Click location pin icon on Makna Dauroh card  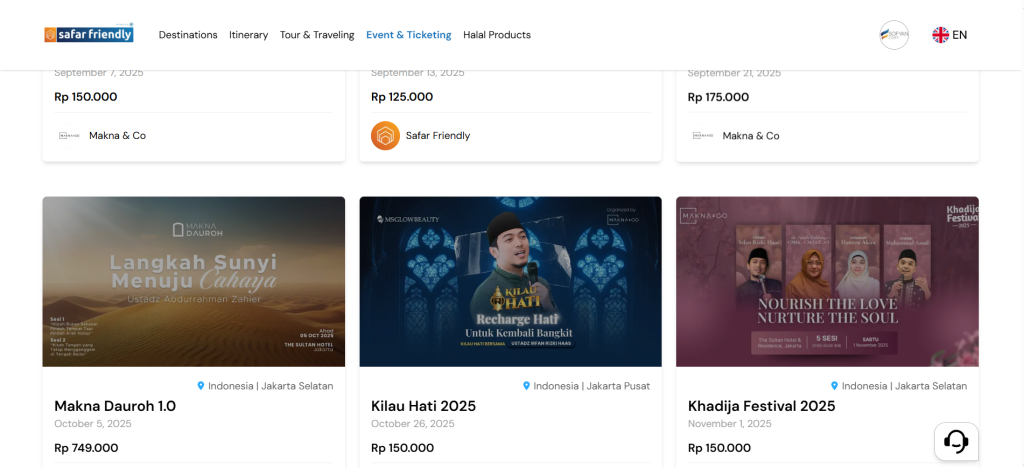(201, 385)
